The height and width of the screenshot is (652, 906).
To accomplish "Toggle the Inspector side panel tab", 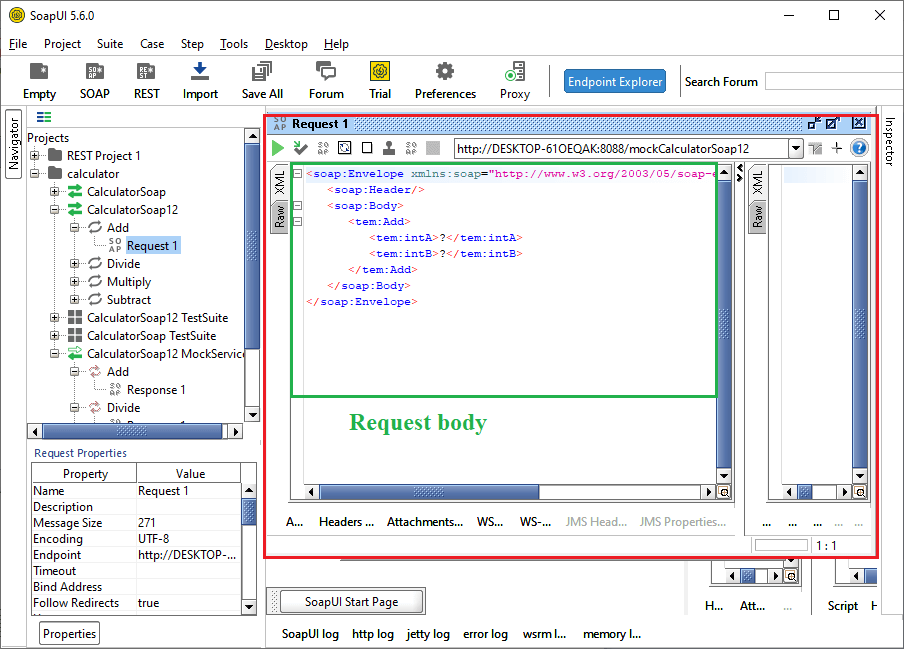I will [x=889, y=142].
